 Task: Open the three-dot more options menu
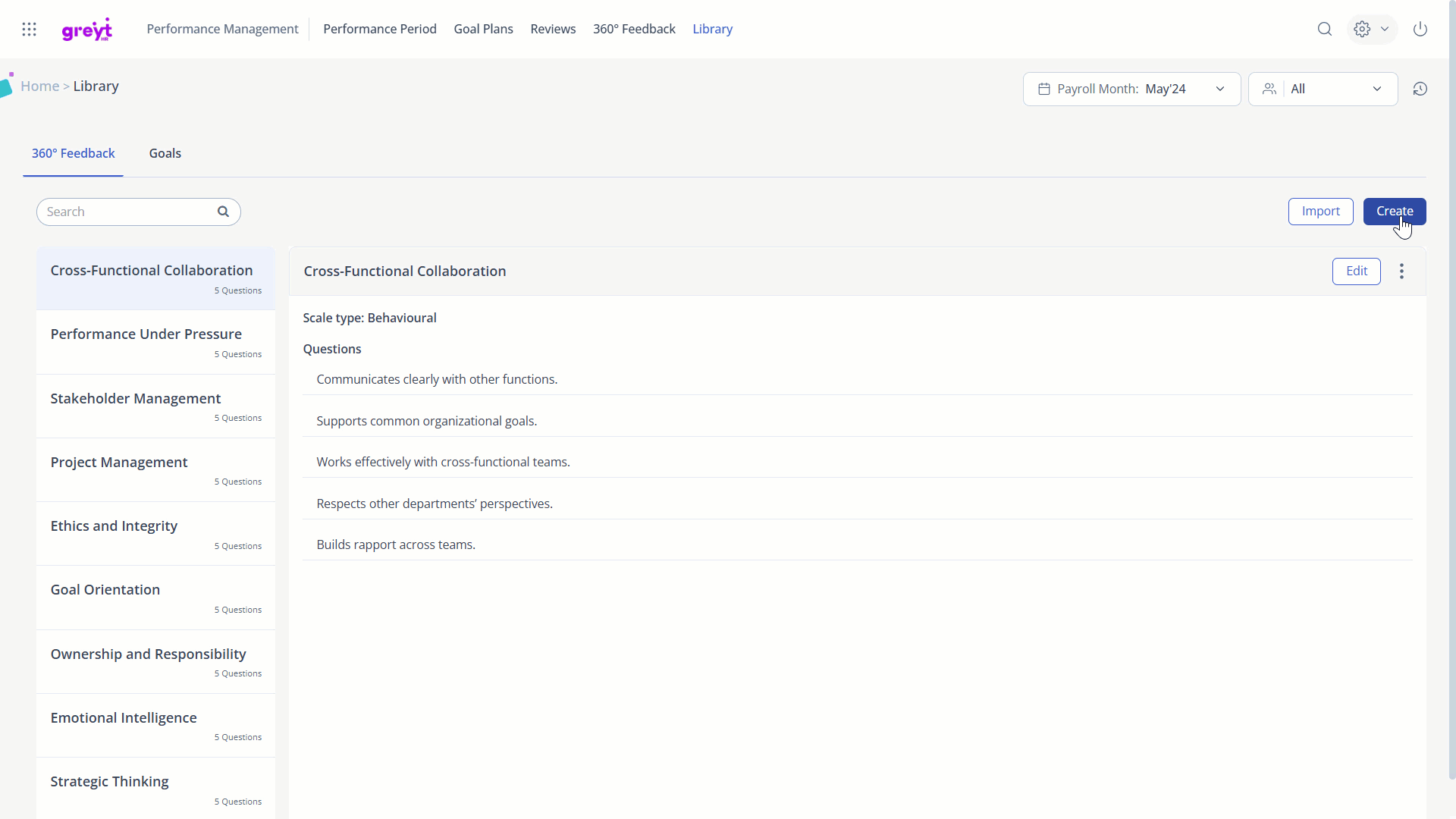(1401, 271)
